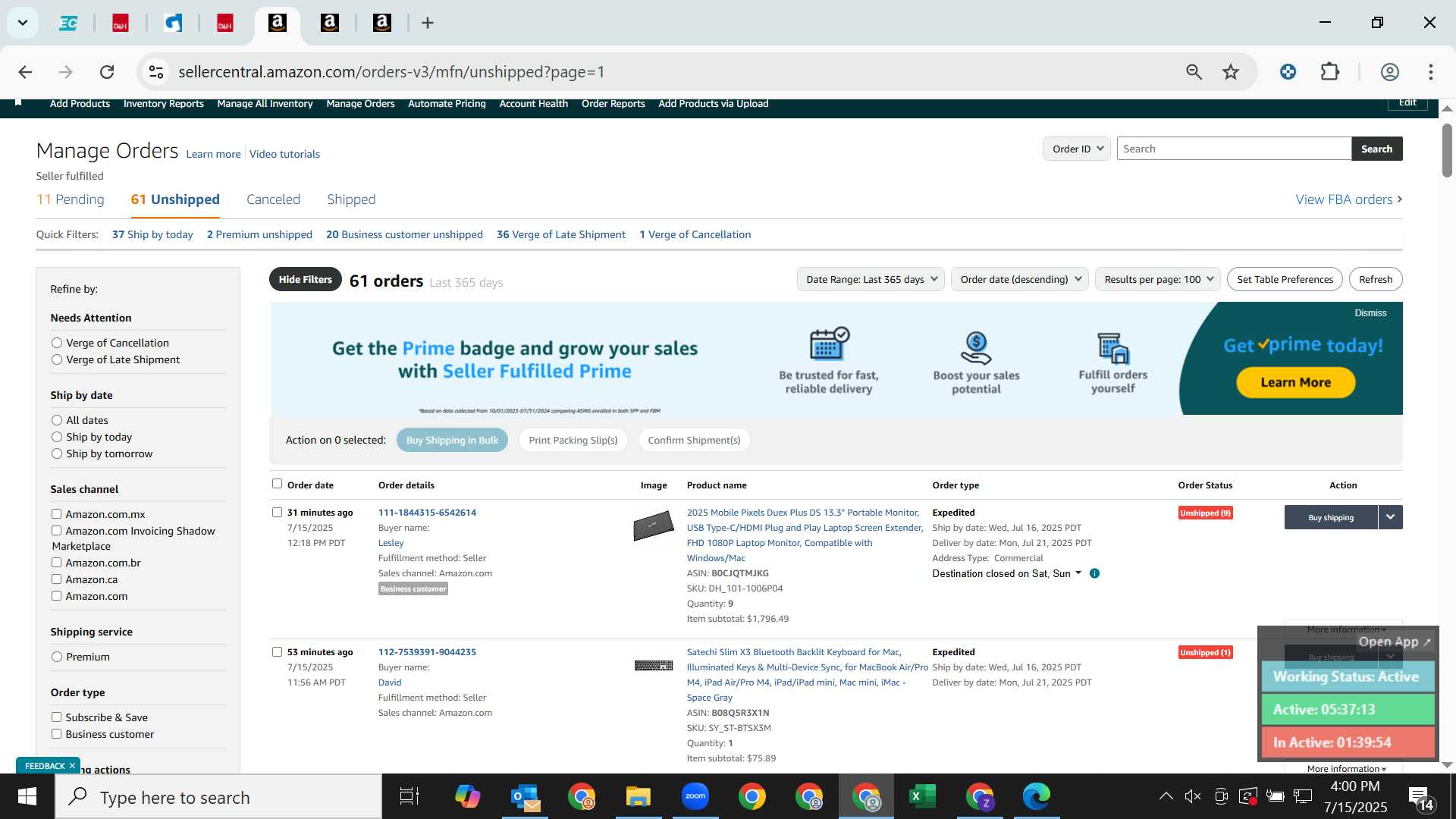Click the Windows taskbar search box

pyautogui.click(x=218, y=797)
